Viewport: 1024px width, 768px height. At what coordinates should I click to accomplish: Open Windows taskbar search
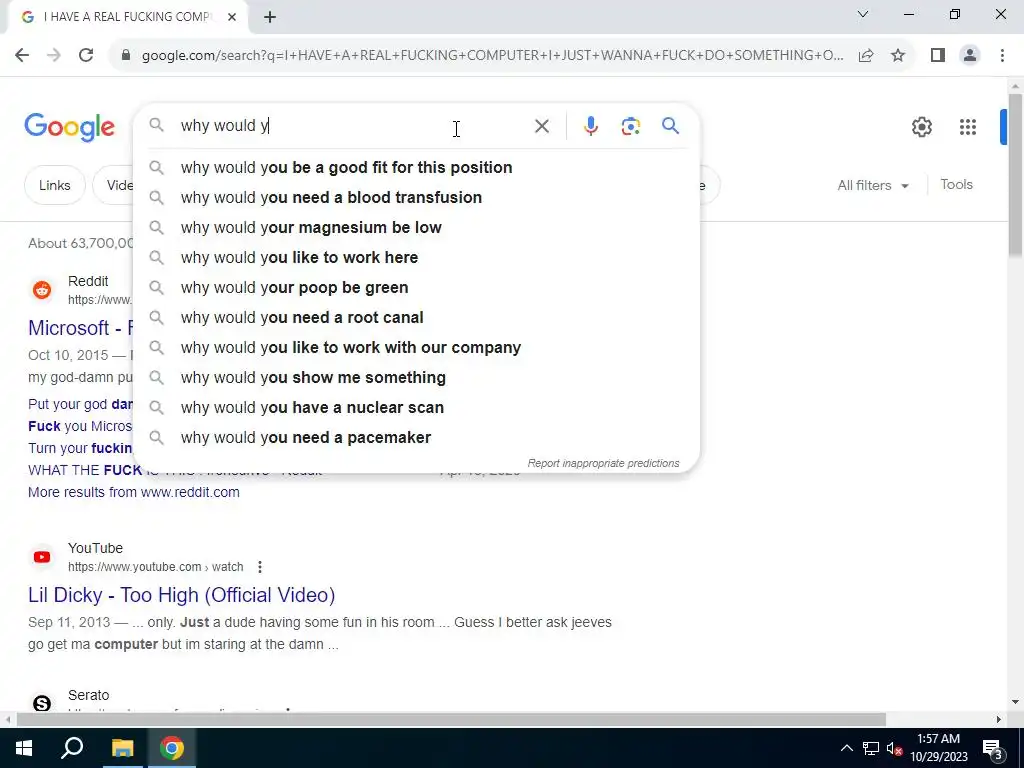coord(72,748)
